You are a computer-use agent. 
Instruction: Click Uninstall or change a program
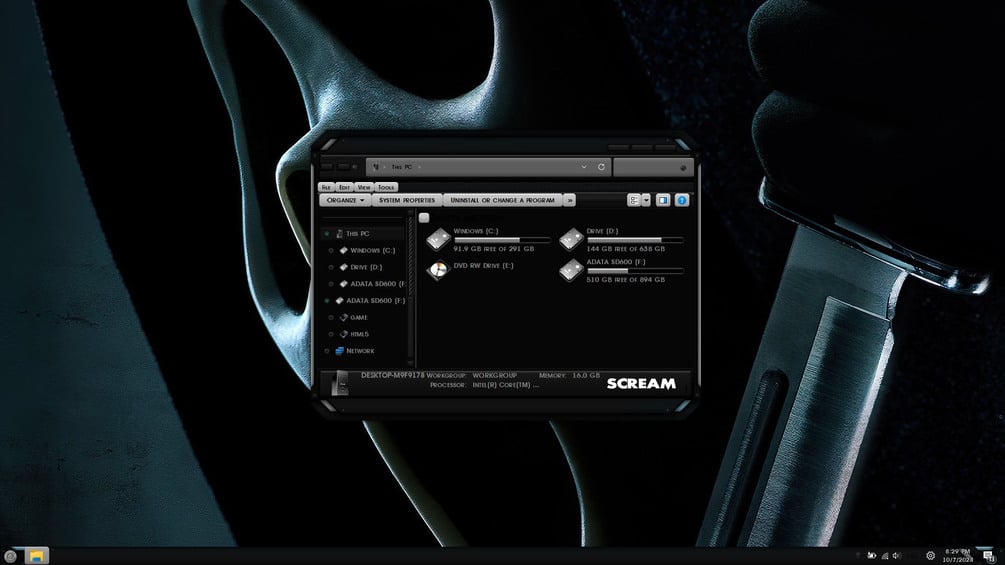tap(502, 201)
